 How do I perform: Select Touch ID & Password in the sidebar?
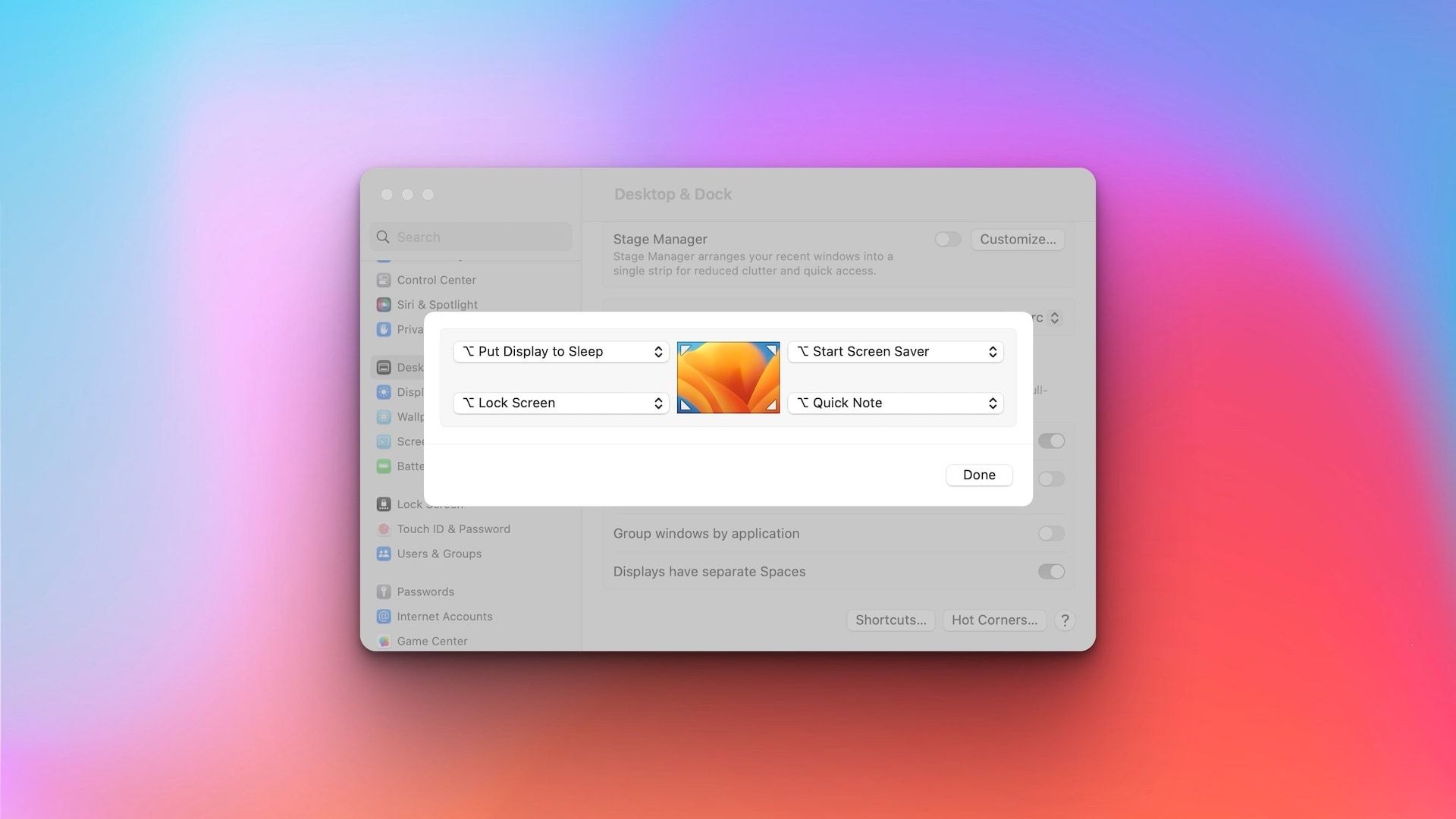tap(384, 529)
